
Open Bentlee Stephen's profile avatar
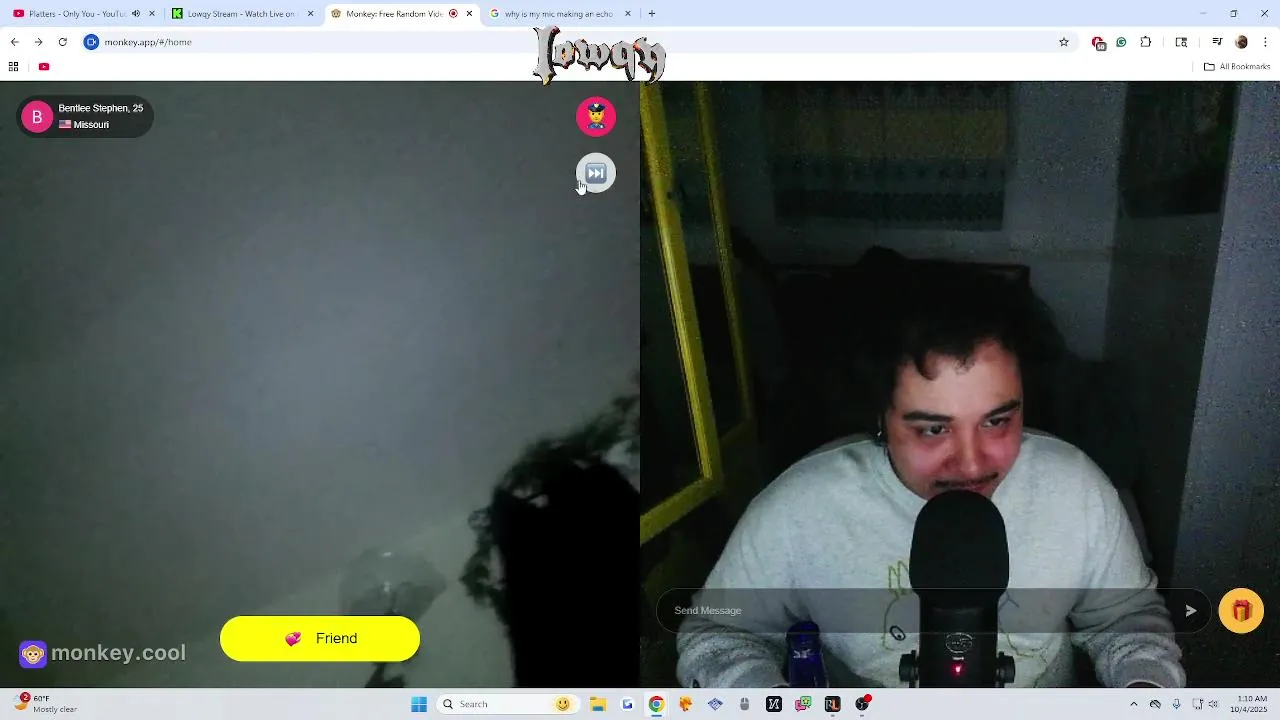click(37, 117)
